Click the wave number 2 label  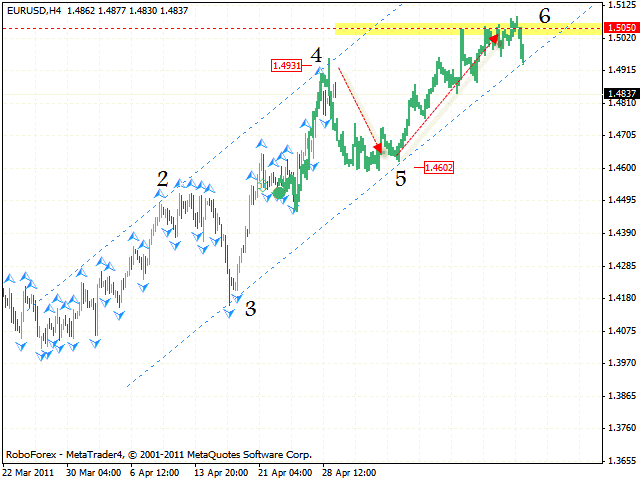click(x=162, y=178)
